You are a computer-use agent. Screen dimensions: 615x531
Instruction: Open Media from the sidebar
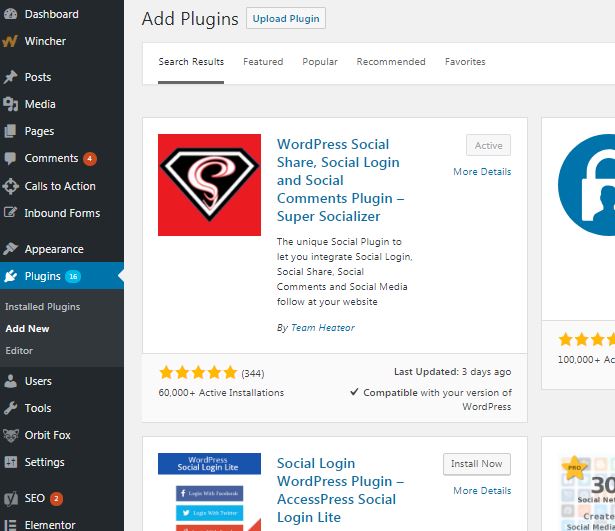[40, 104]
